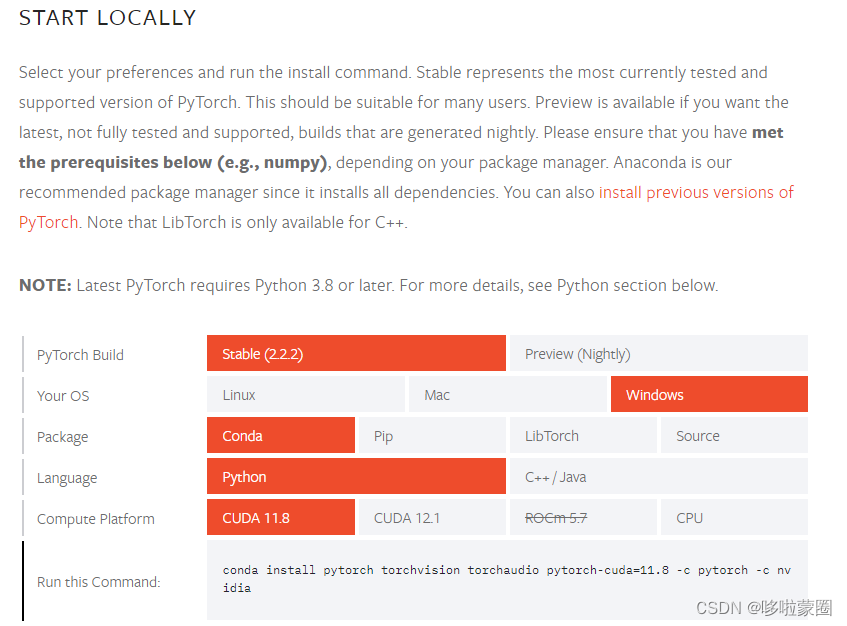Click the Run this Command label

98,581
